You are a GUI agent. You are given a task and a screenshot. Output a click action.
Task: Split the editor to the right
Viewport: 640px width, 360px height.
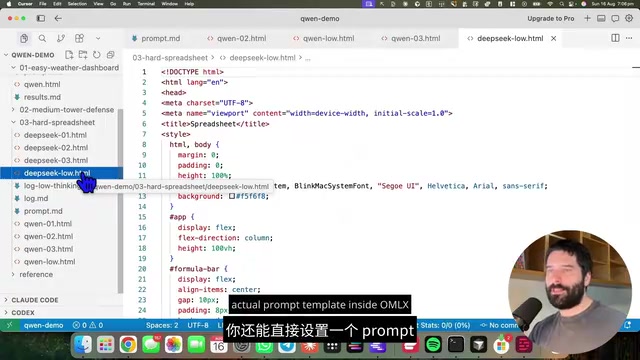point(615,38)
